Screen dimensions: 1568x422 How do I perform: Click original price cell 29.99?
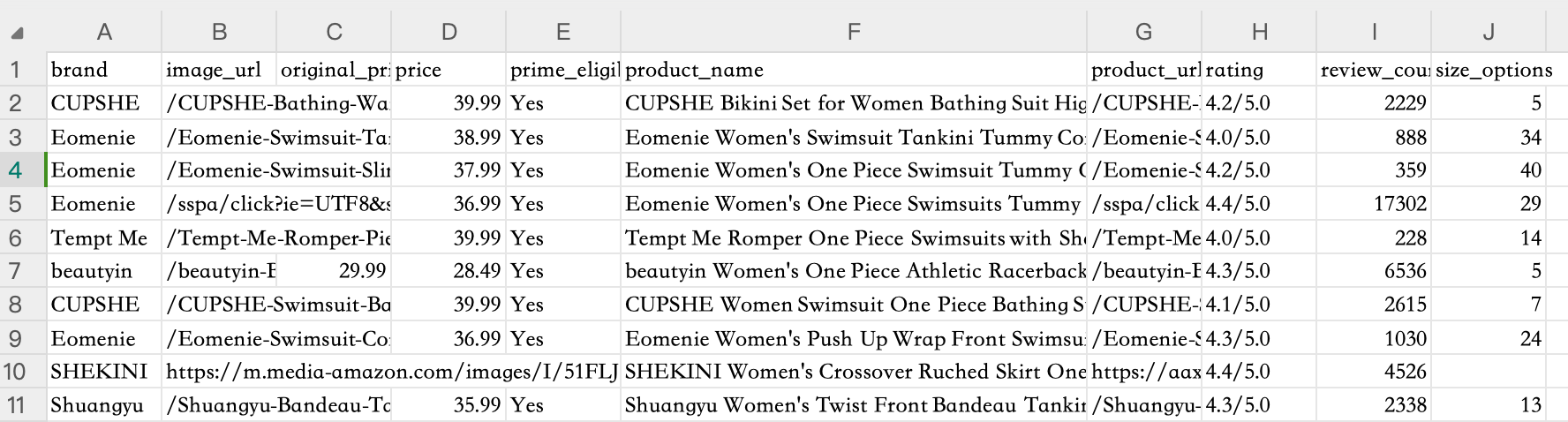coord(334,271)
